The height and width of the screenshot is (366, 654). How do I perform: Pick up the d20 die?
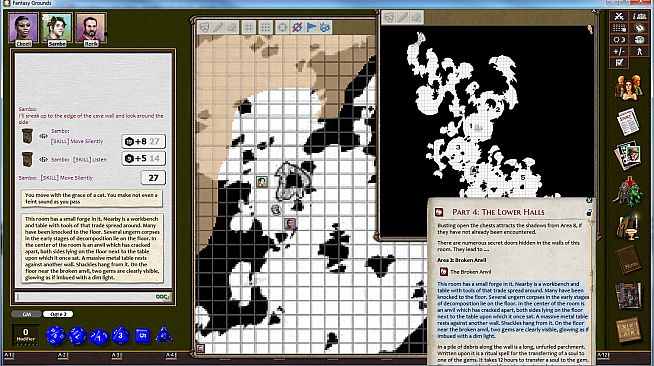(x=55, y=335)
